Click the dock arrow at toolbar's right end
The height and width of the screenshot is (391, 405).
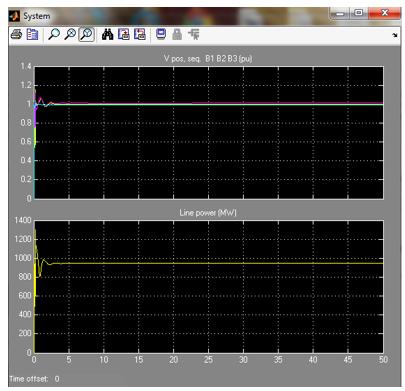[395, 35]
